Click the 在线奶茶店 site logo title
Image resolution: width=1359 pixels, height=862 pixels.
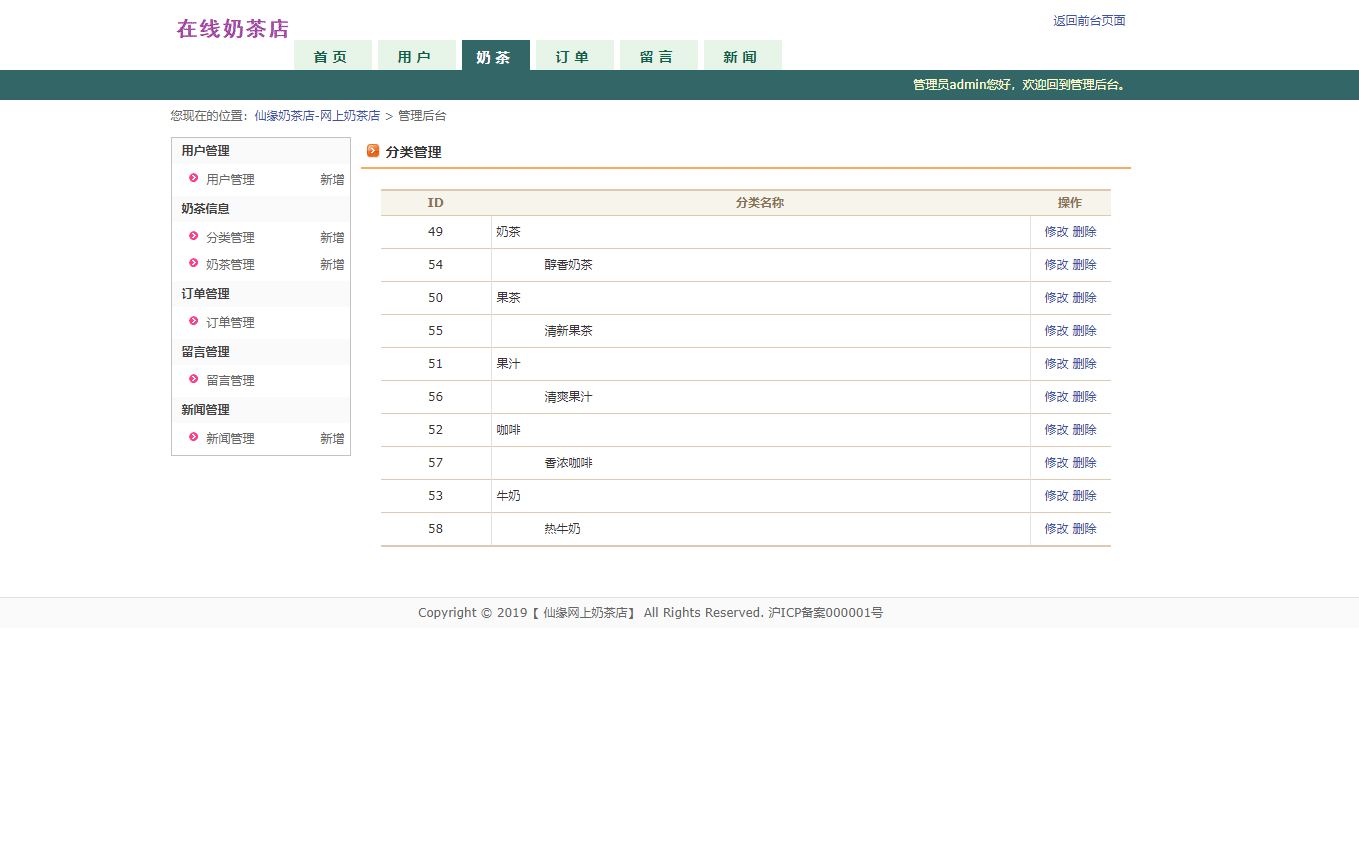233,29
